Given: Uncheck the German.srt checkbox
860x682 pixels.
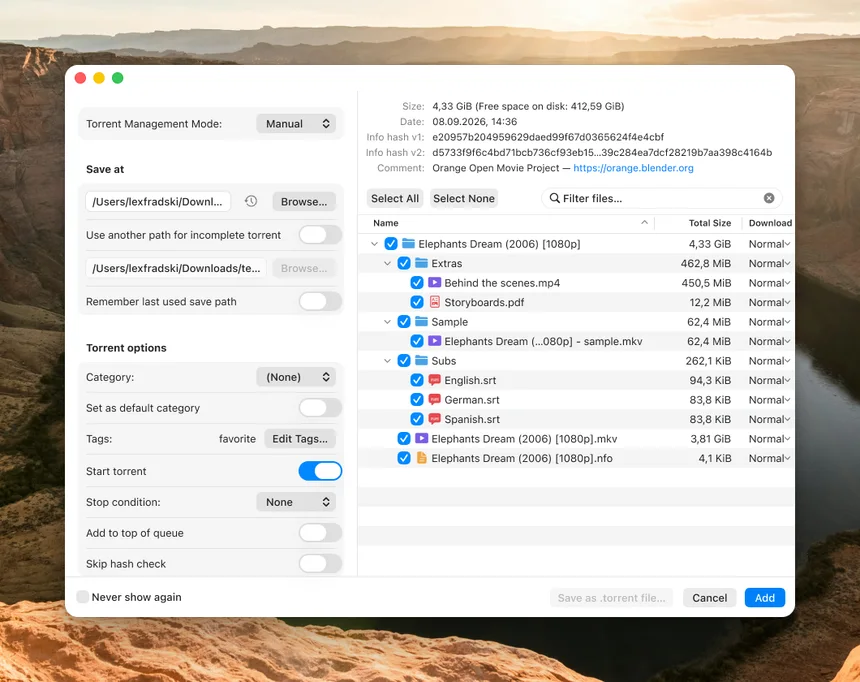Looking at the screenshot, I should pos(417,399).
